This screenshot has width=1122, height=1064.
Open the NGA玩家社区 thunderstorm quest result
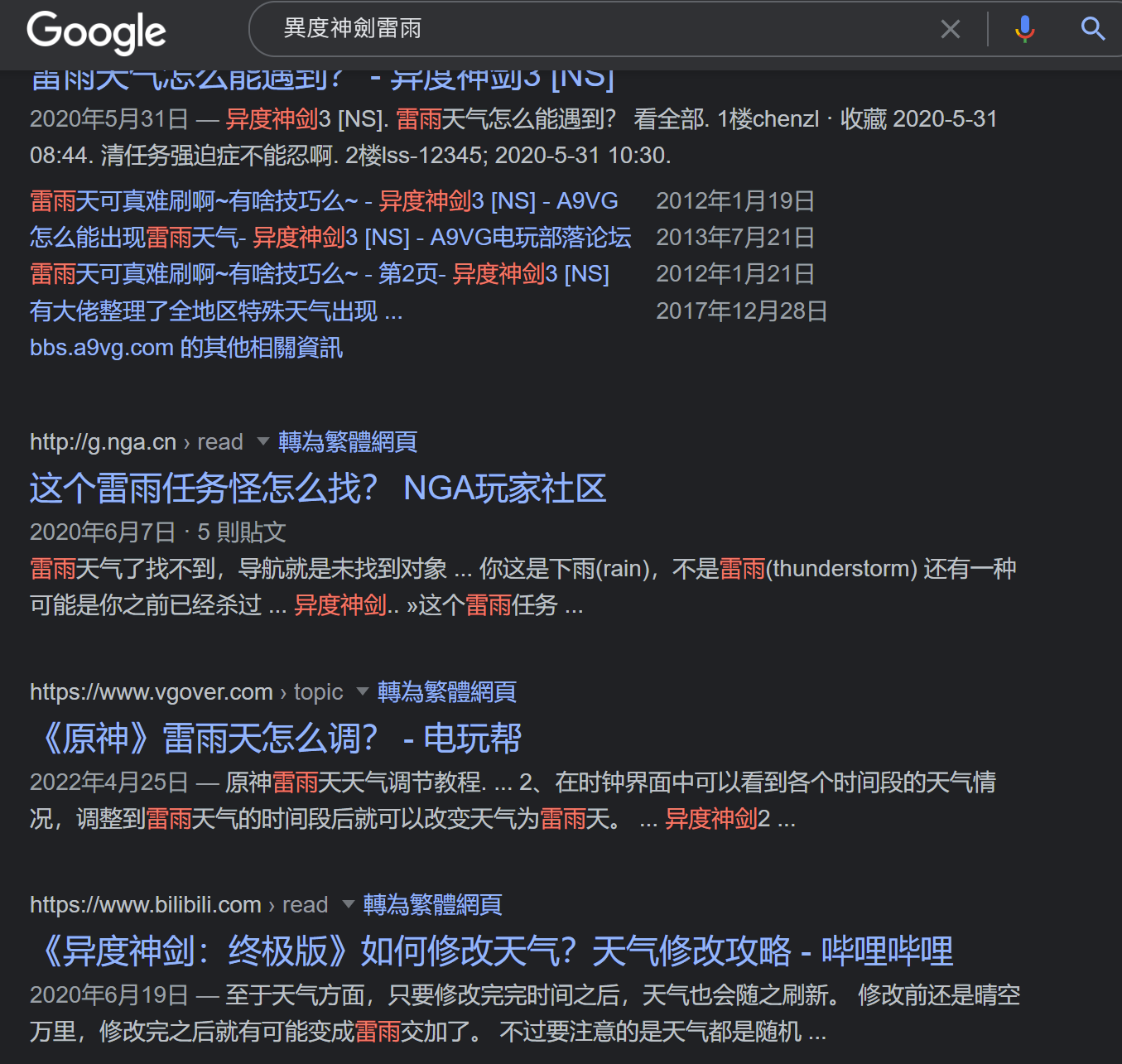tap(318, 489)
